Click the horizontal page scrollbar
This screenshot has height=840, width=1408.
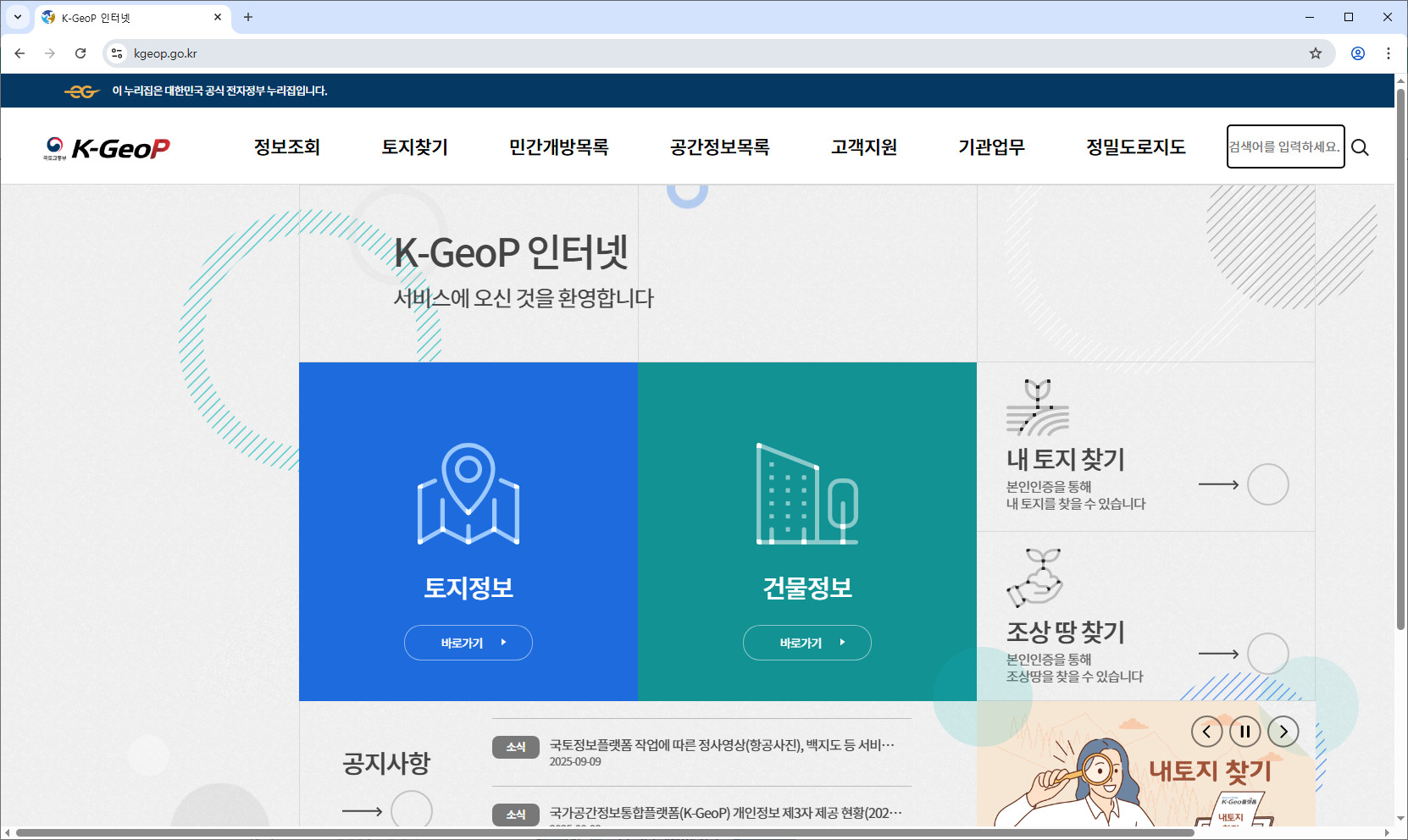click(x=605, y=833)
